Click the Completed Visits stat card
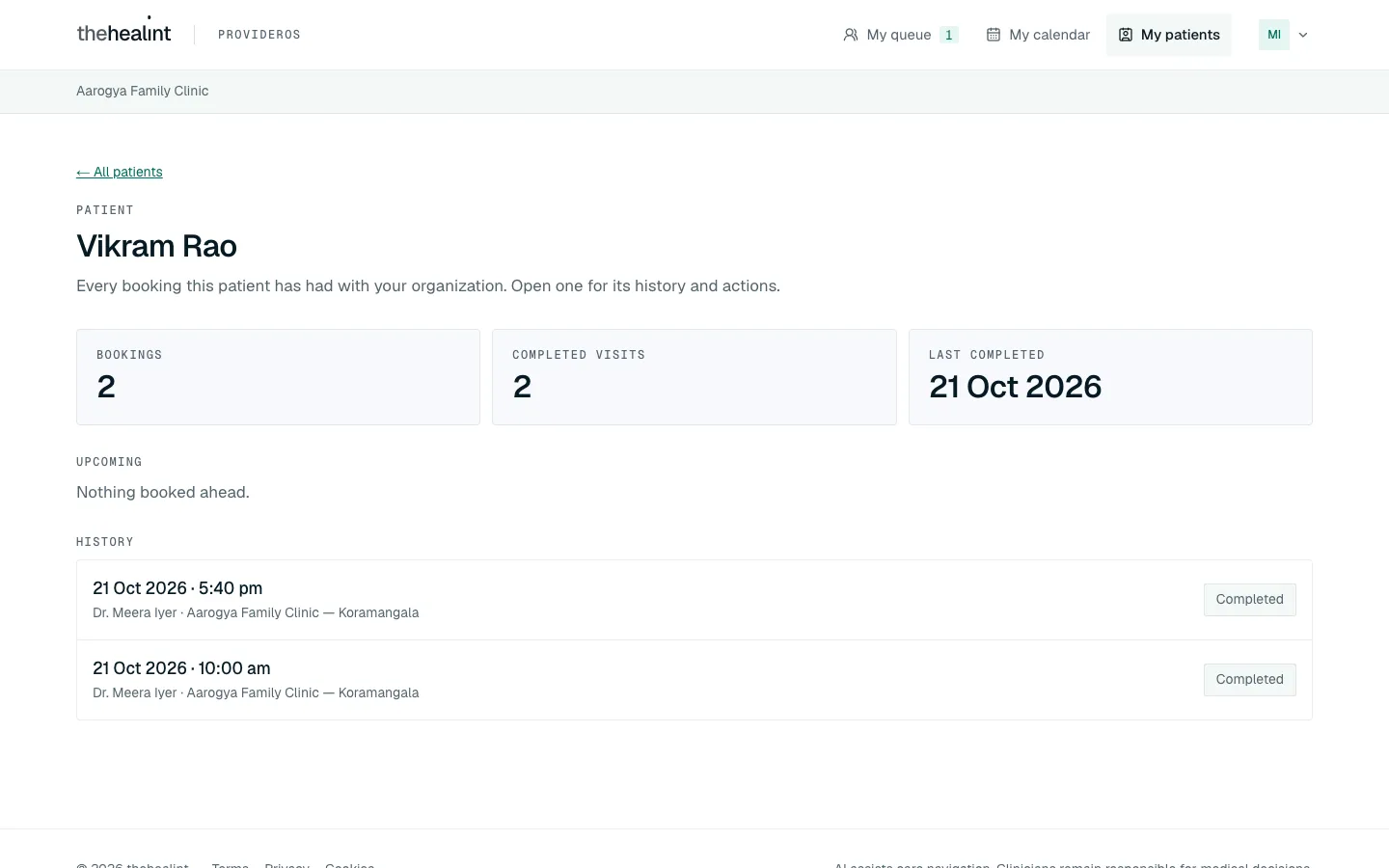 694,377
